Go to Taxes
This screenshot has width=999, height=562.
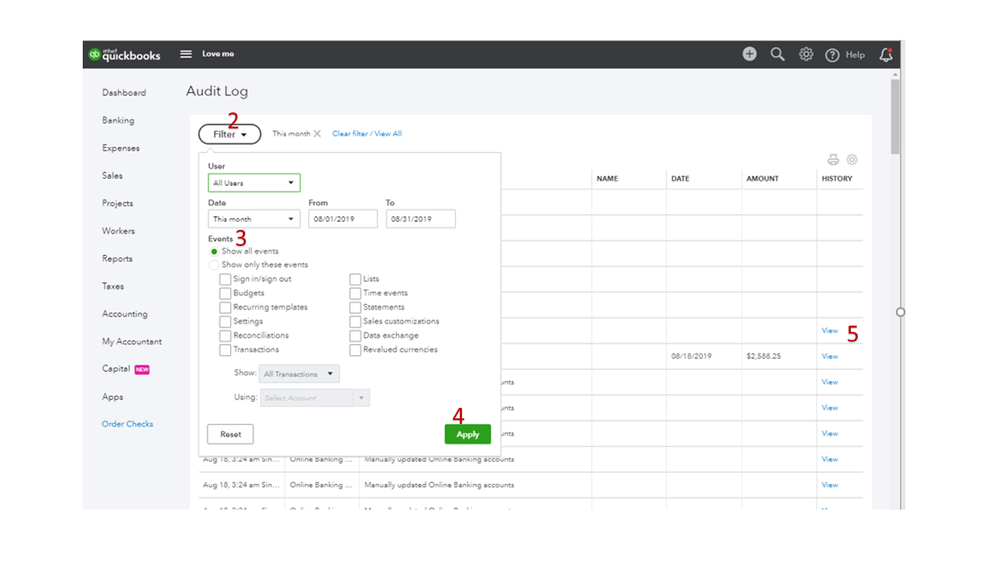[113, 287]
